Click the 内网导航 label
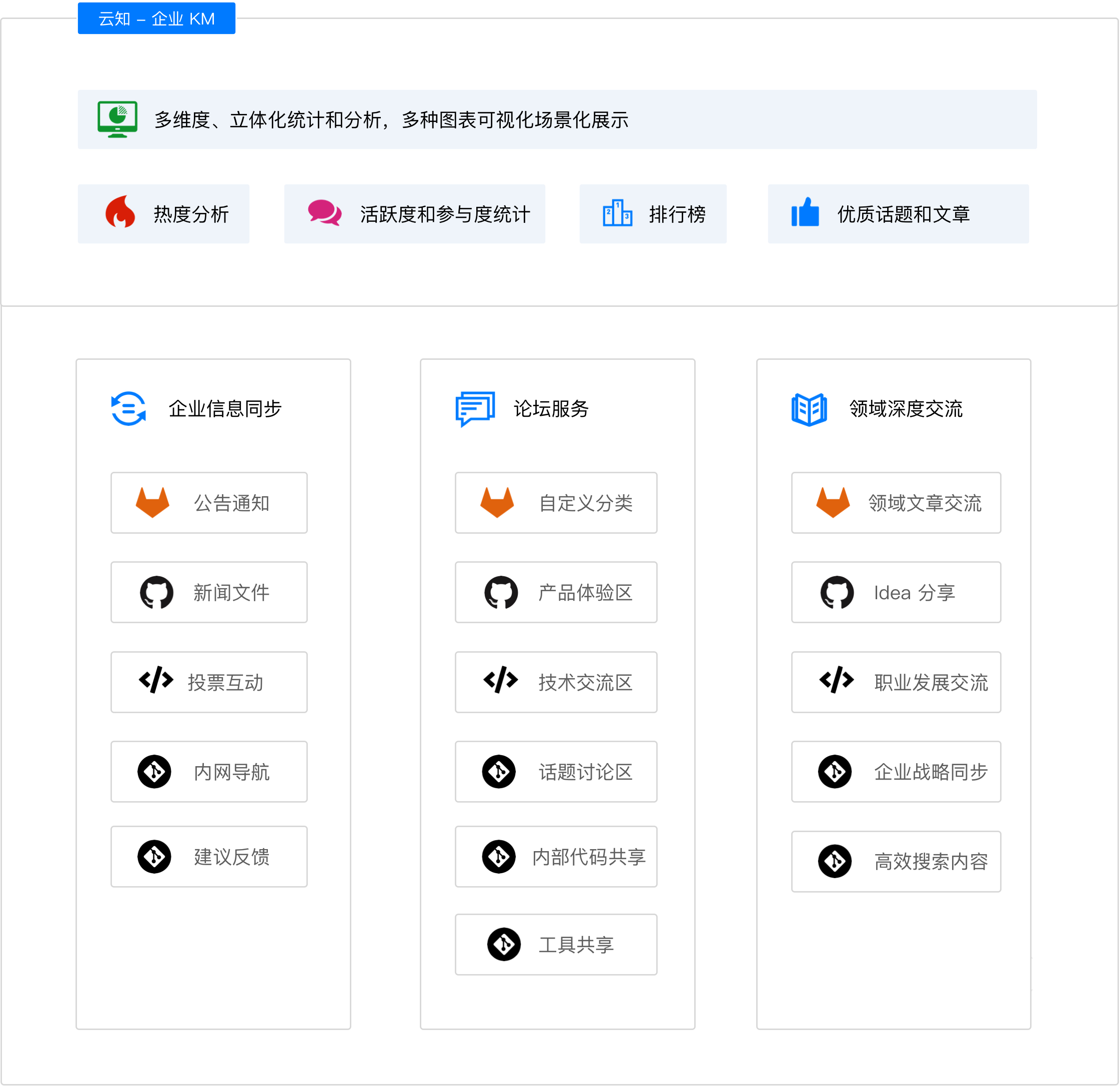 click(231, 772)
